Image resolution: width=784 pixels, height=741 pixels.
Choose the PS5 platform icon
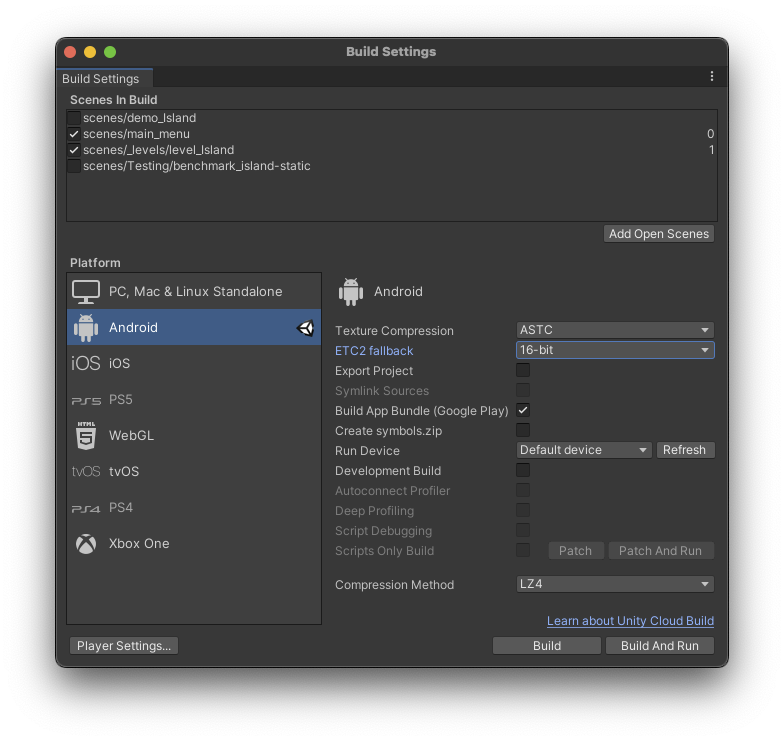[x=86, y=400]
